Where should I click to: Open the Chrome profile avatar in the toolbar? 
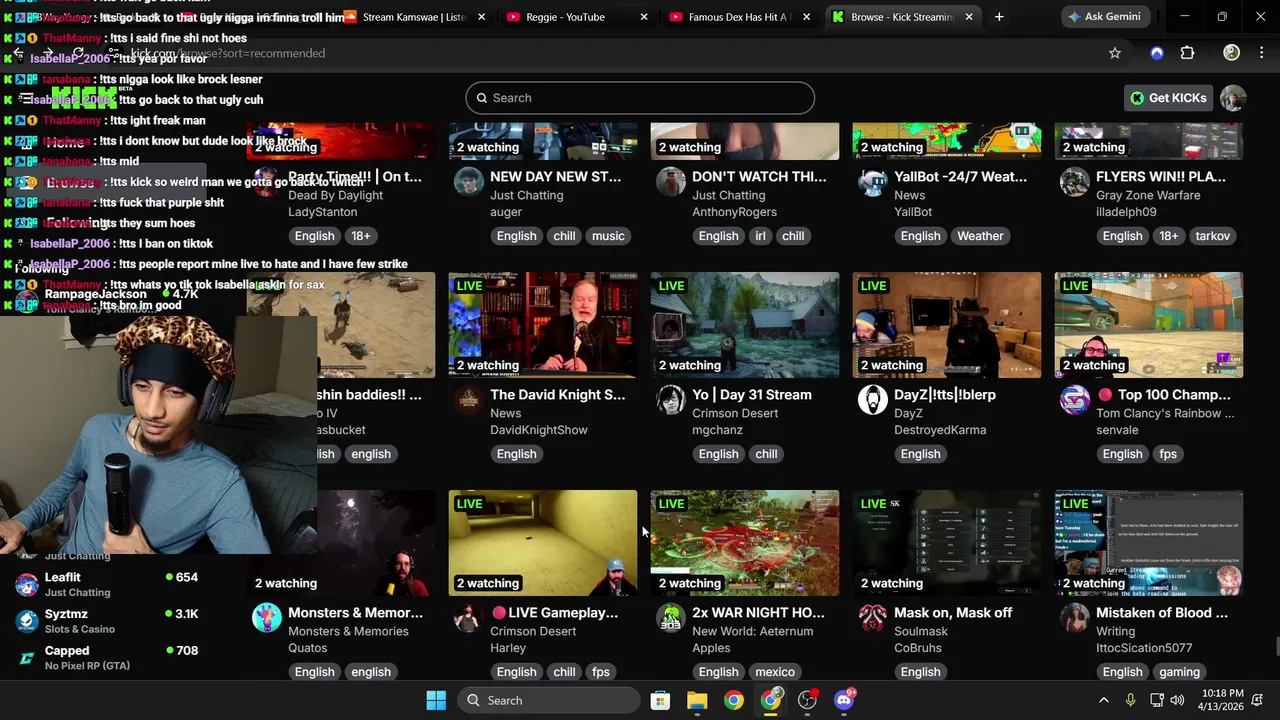pyautogui.click(x=1231, y=53)
